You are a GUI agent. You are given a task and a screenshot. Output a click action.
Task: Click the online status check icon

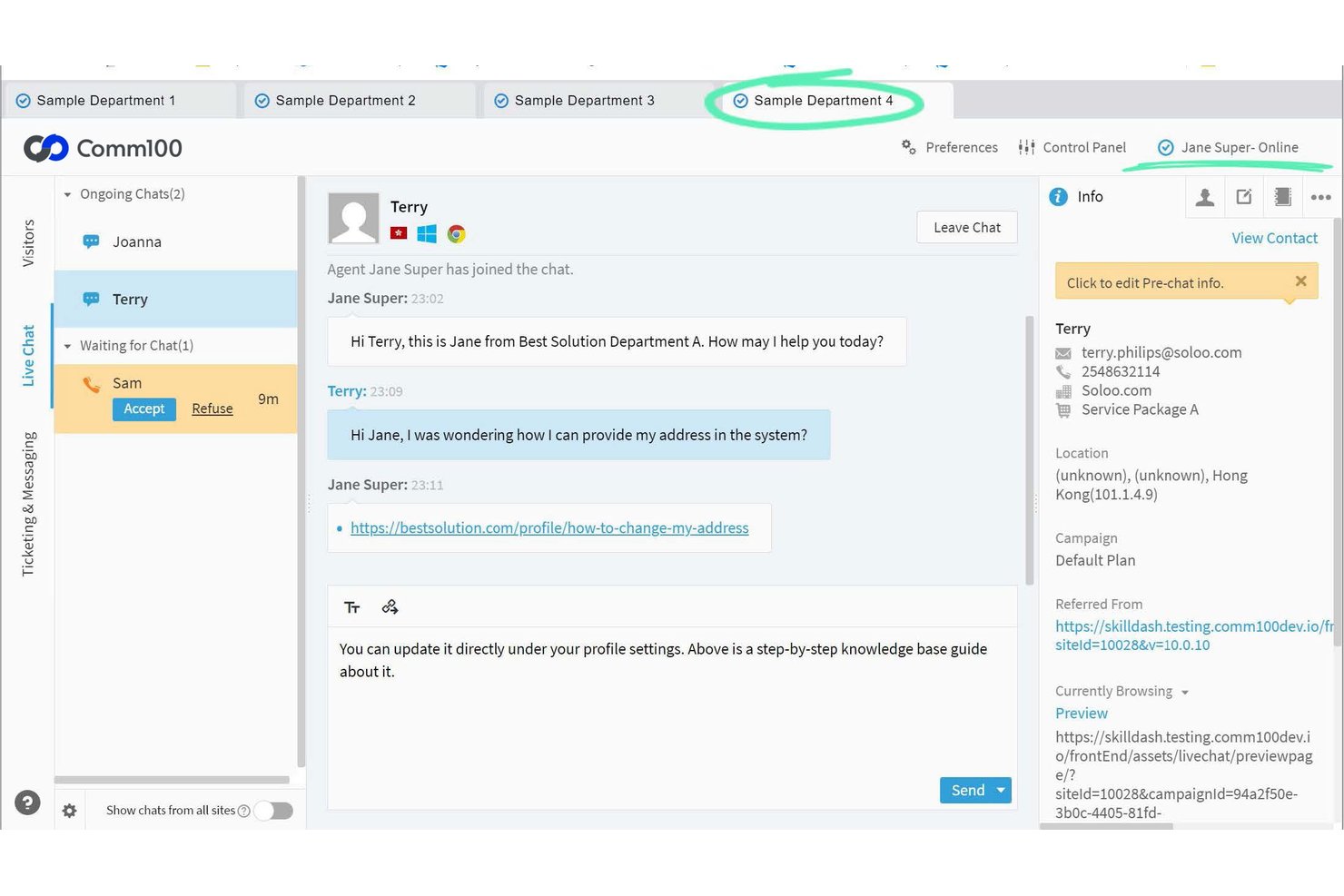click(x=1165, y=147)
